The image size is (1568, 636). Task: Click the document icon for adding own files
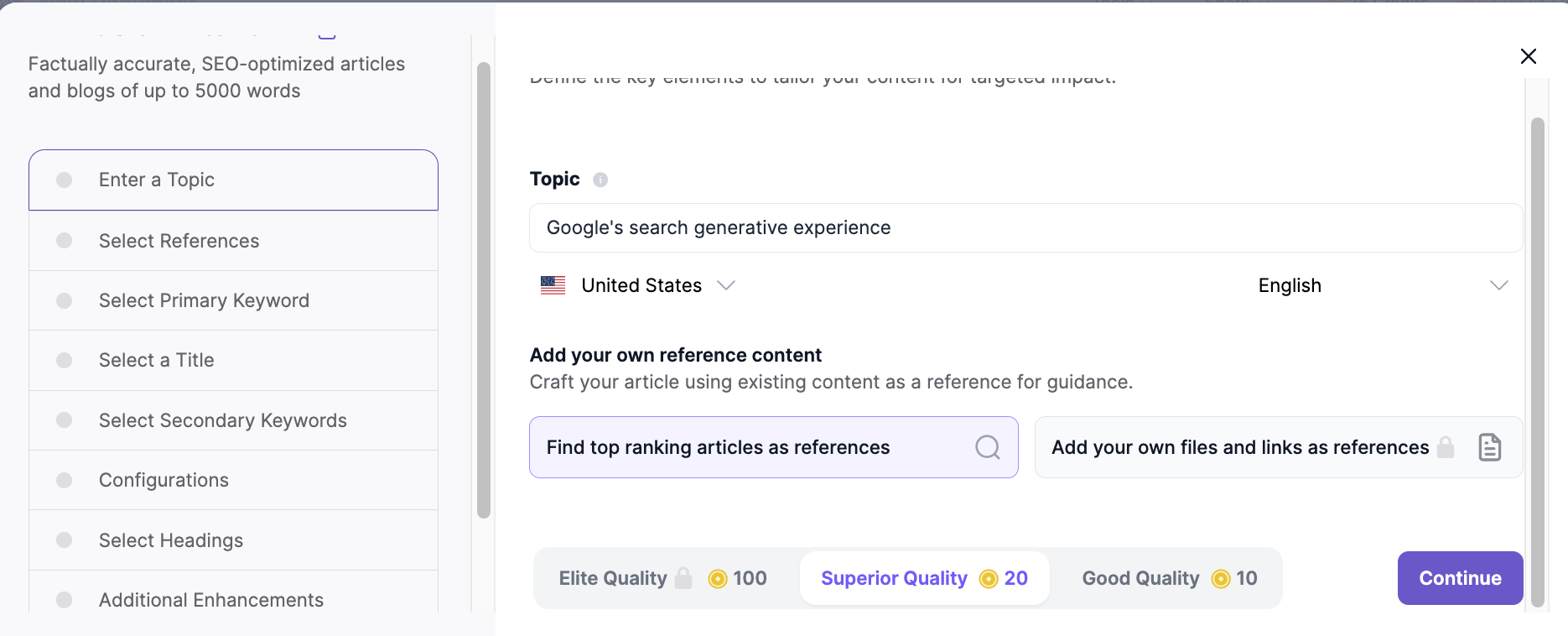pyautogui.click(x=1489, y=447)
